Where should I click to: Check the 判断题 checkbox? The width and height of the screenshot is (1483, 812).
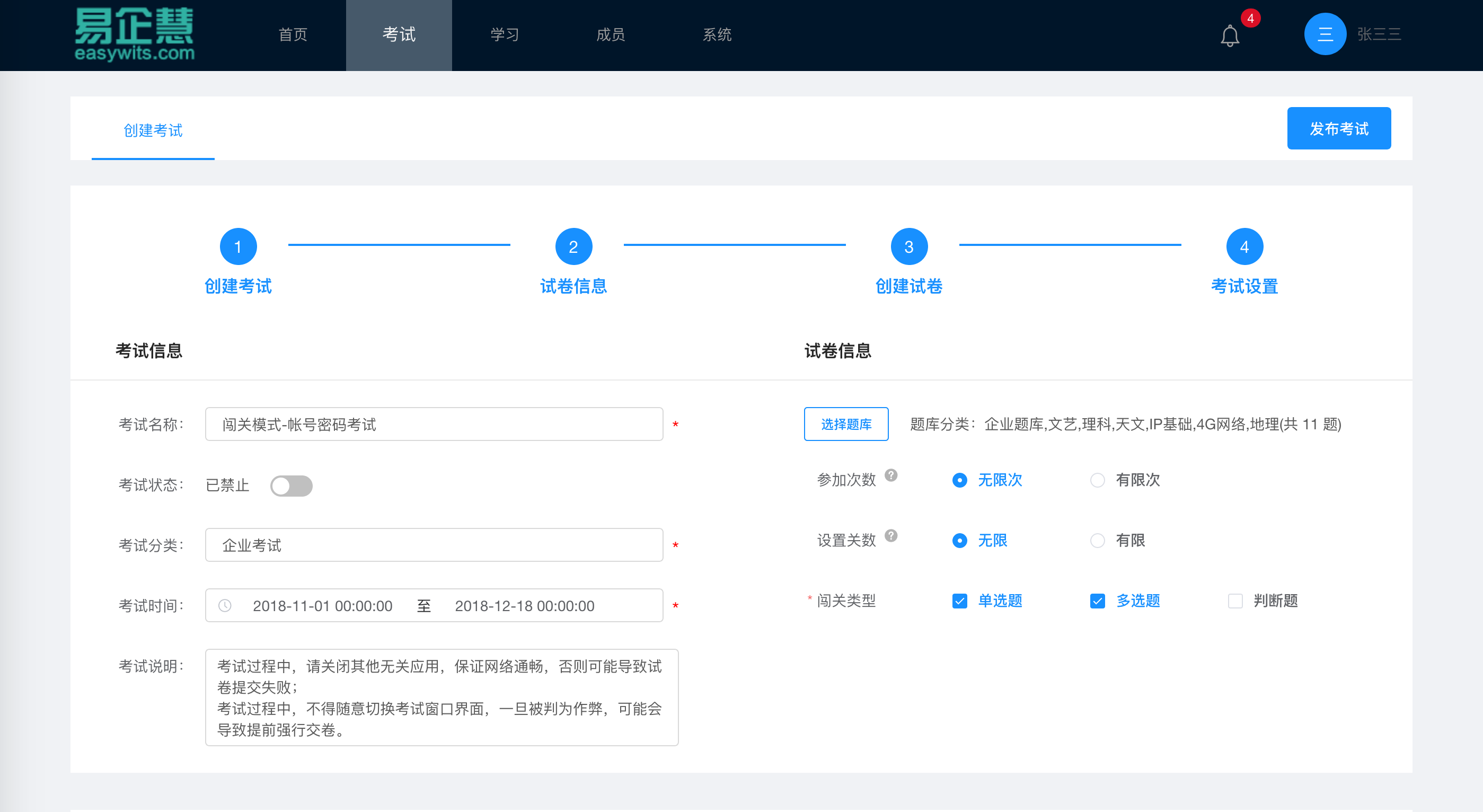pyautogui.click(x=1235, y=601)
